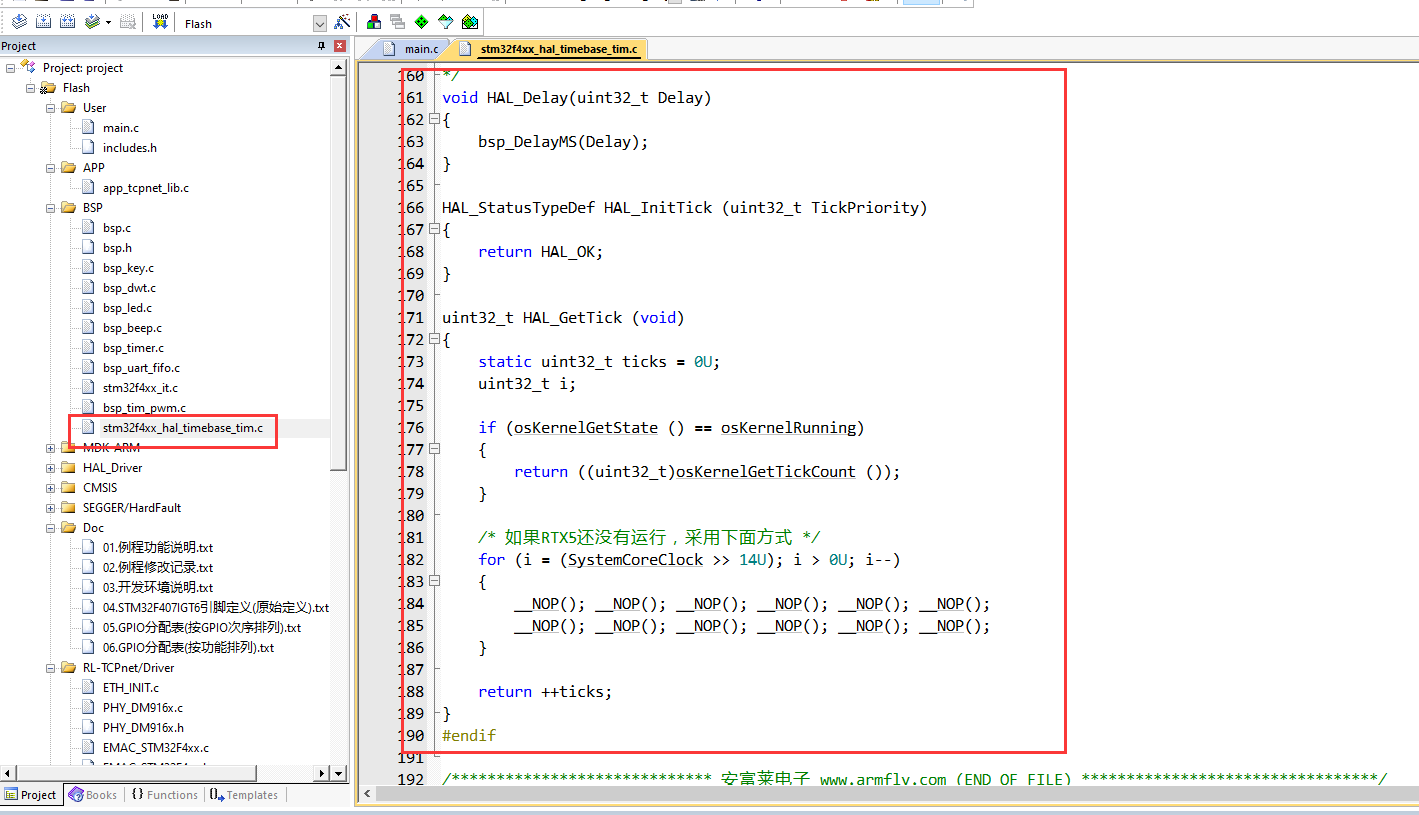Open the Functions panel tab
Image resolution: width=1419 pixels, height=815 pixels.
(164, 795)
